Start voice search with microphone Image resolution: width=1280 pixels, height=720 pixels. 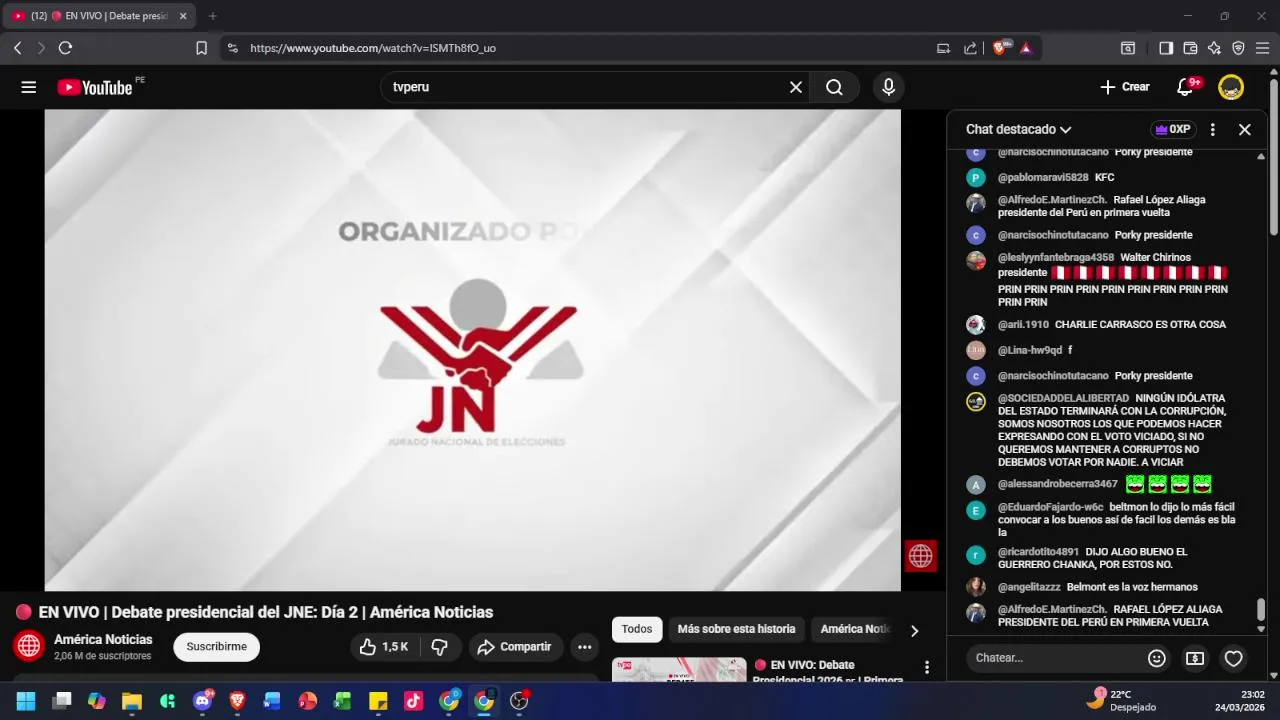[x=888, y=87]
